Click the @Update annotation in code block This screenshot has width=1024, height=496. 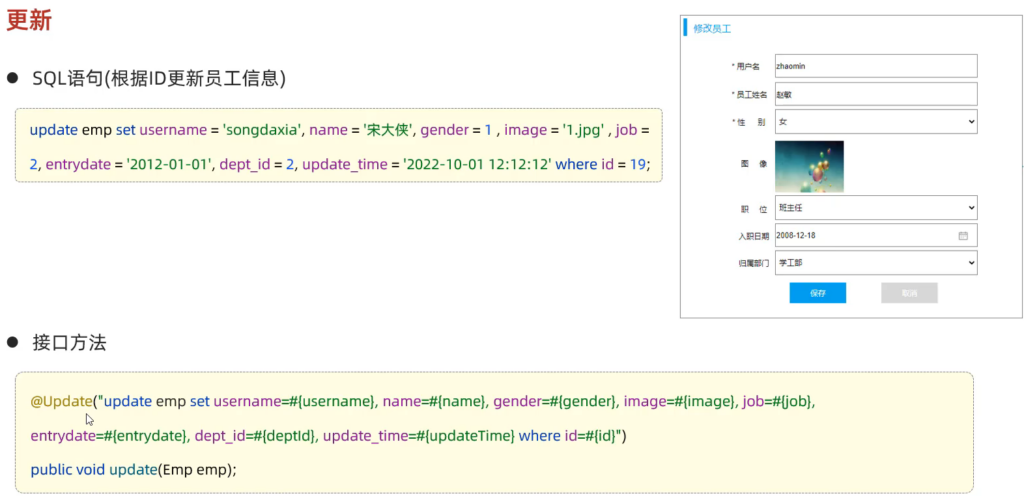(62, 401)
